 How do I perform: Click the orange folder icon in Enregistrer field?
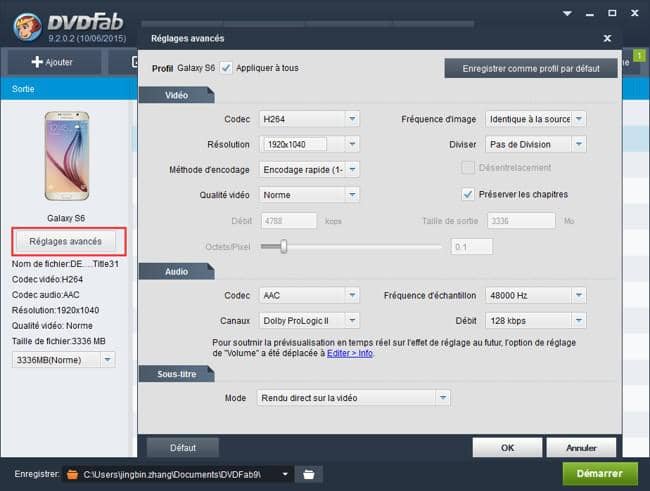pos(72,474)
